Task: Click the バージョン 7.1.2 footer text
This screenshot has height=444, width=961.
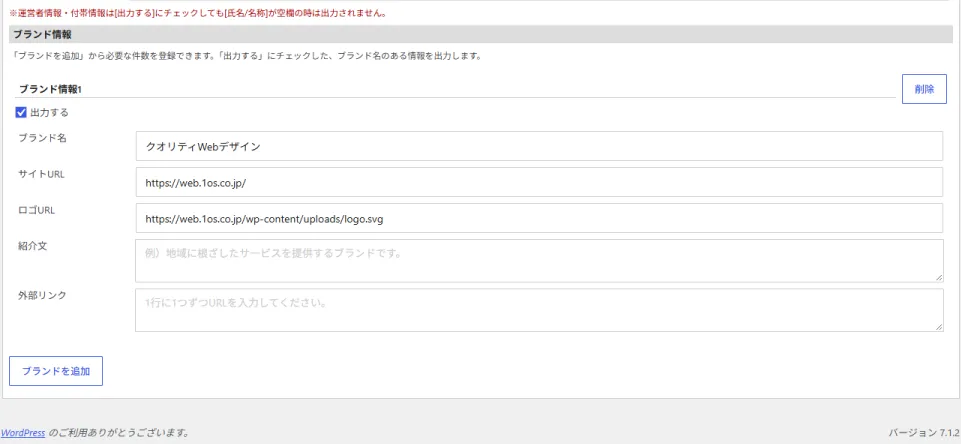Action: (923, 433)
